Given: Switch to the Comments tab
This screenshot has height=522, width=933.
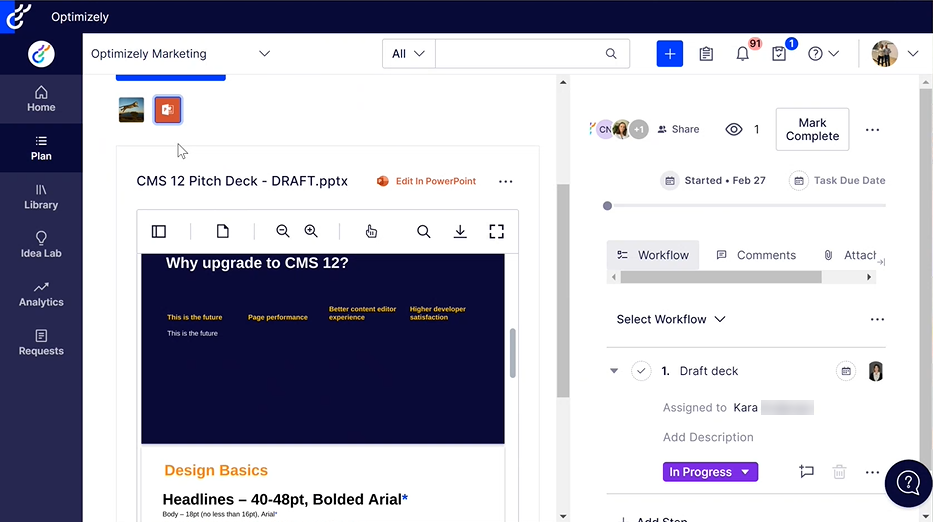Looking at the screenshot, I should point(756,255).
